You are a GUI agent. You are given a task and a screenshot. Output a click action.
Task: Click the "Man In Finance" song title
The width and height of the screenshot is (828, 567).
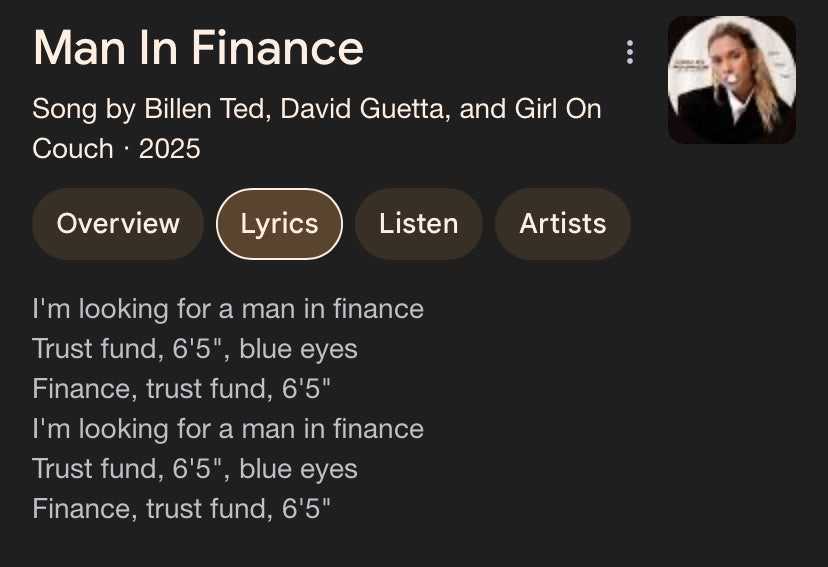point(198,48)
